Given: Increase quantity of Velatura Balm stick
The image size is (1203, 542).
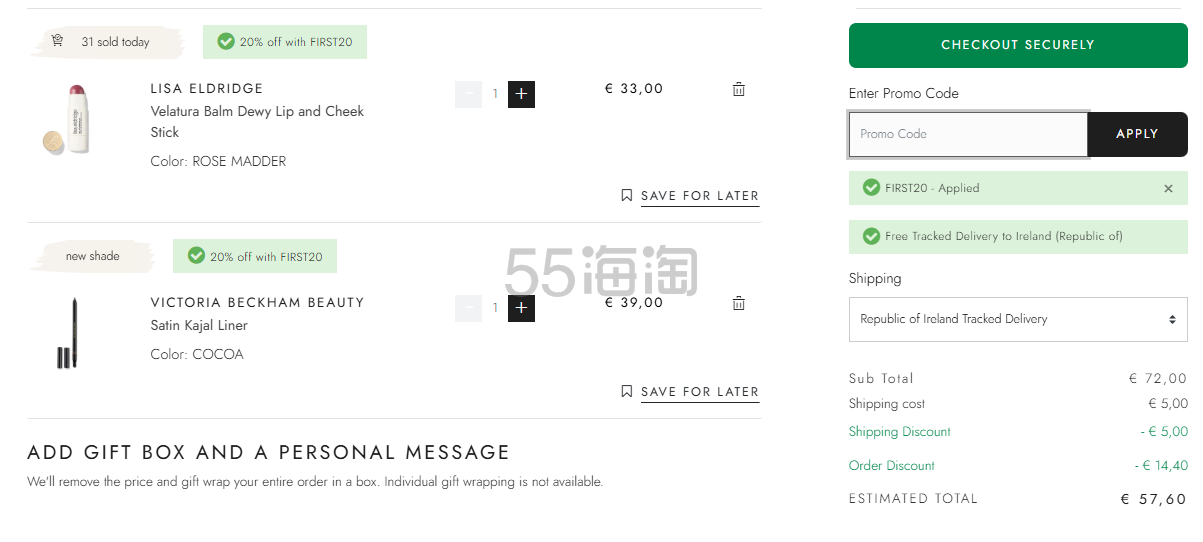Looking at the screenshot, I should 521,95.
